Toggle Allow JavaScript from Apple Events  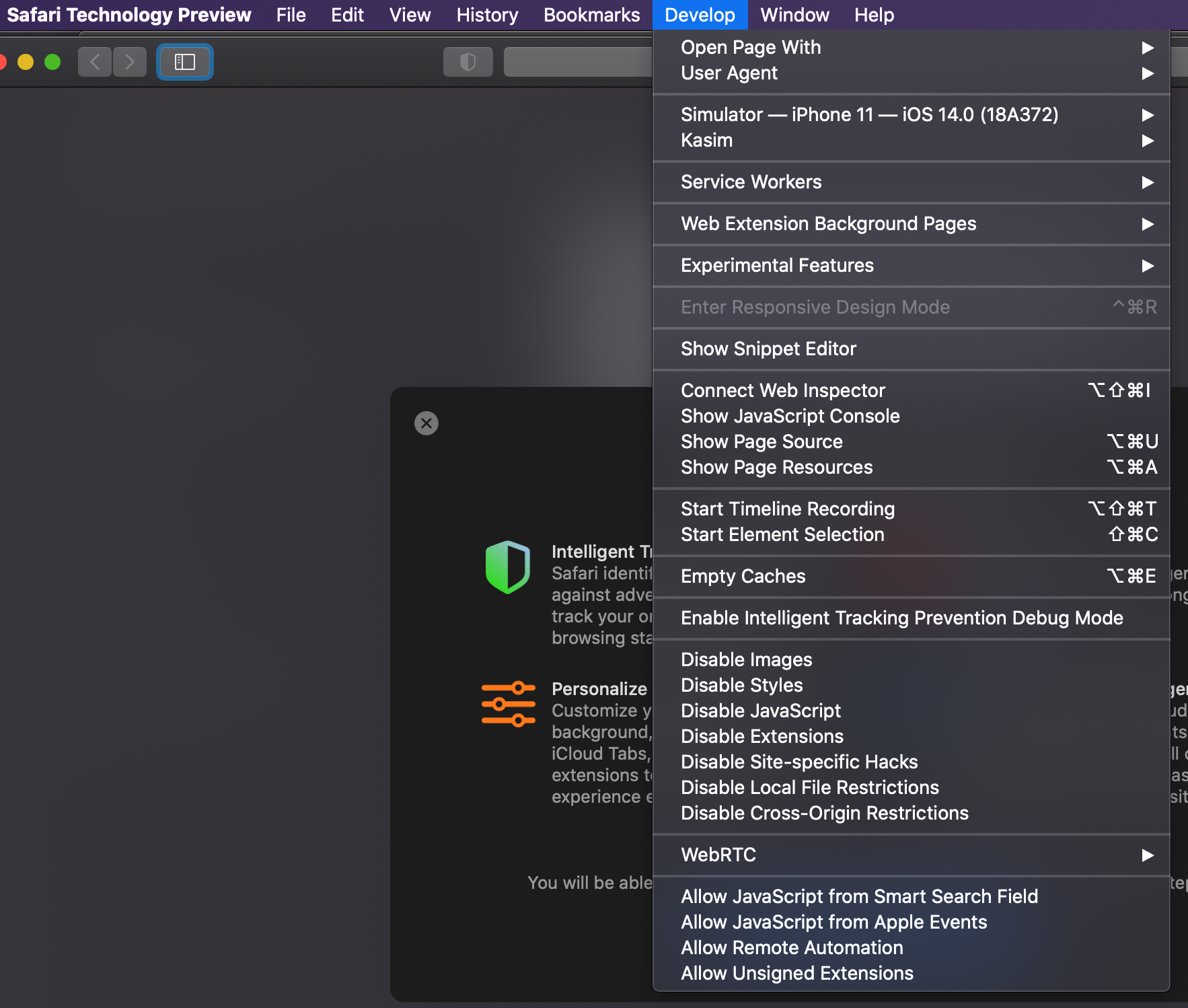tap(912, 922)
